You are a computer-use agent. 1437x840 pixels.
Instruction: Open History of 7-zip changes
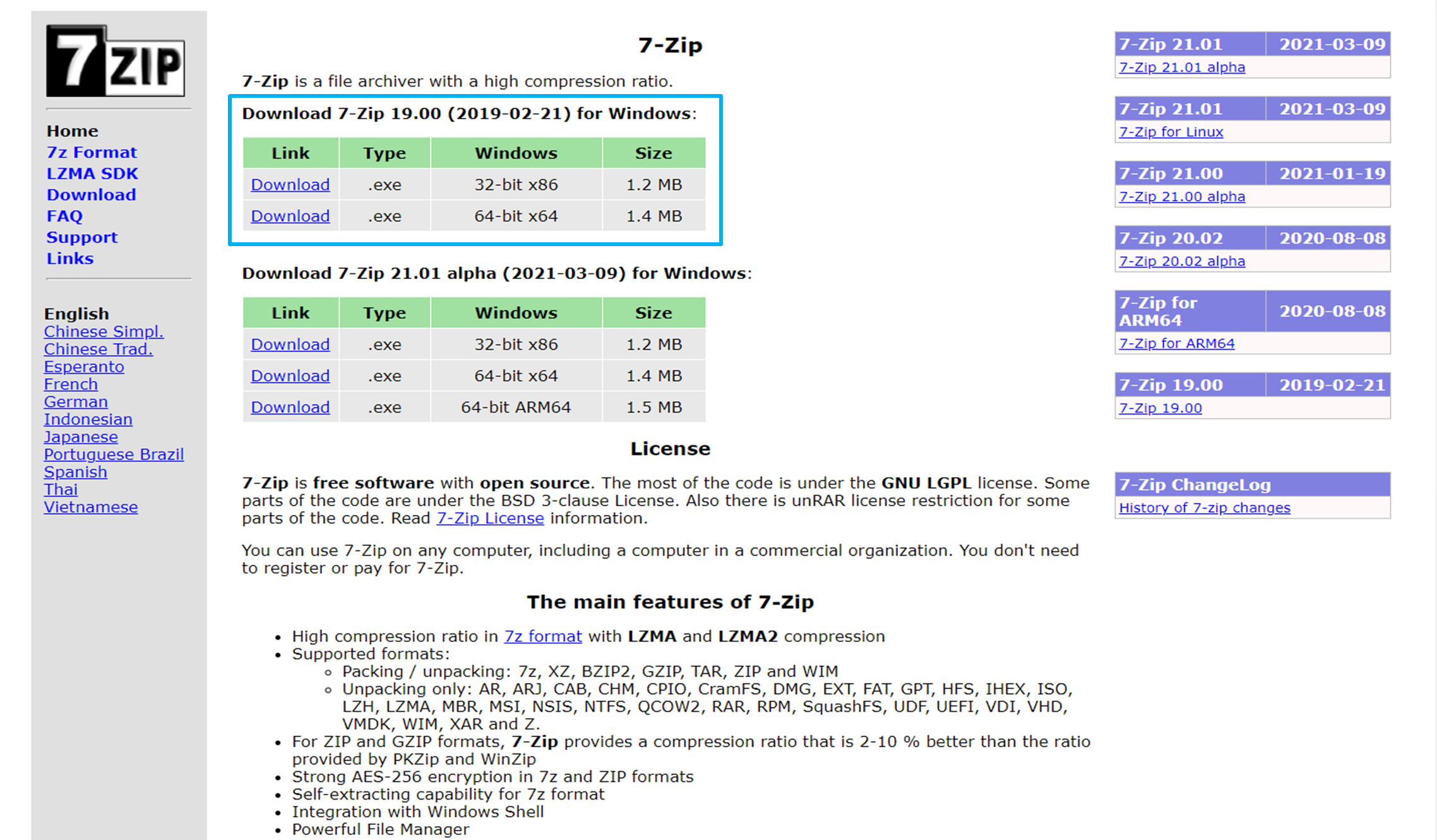coord(1204,507)
